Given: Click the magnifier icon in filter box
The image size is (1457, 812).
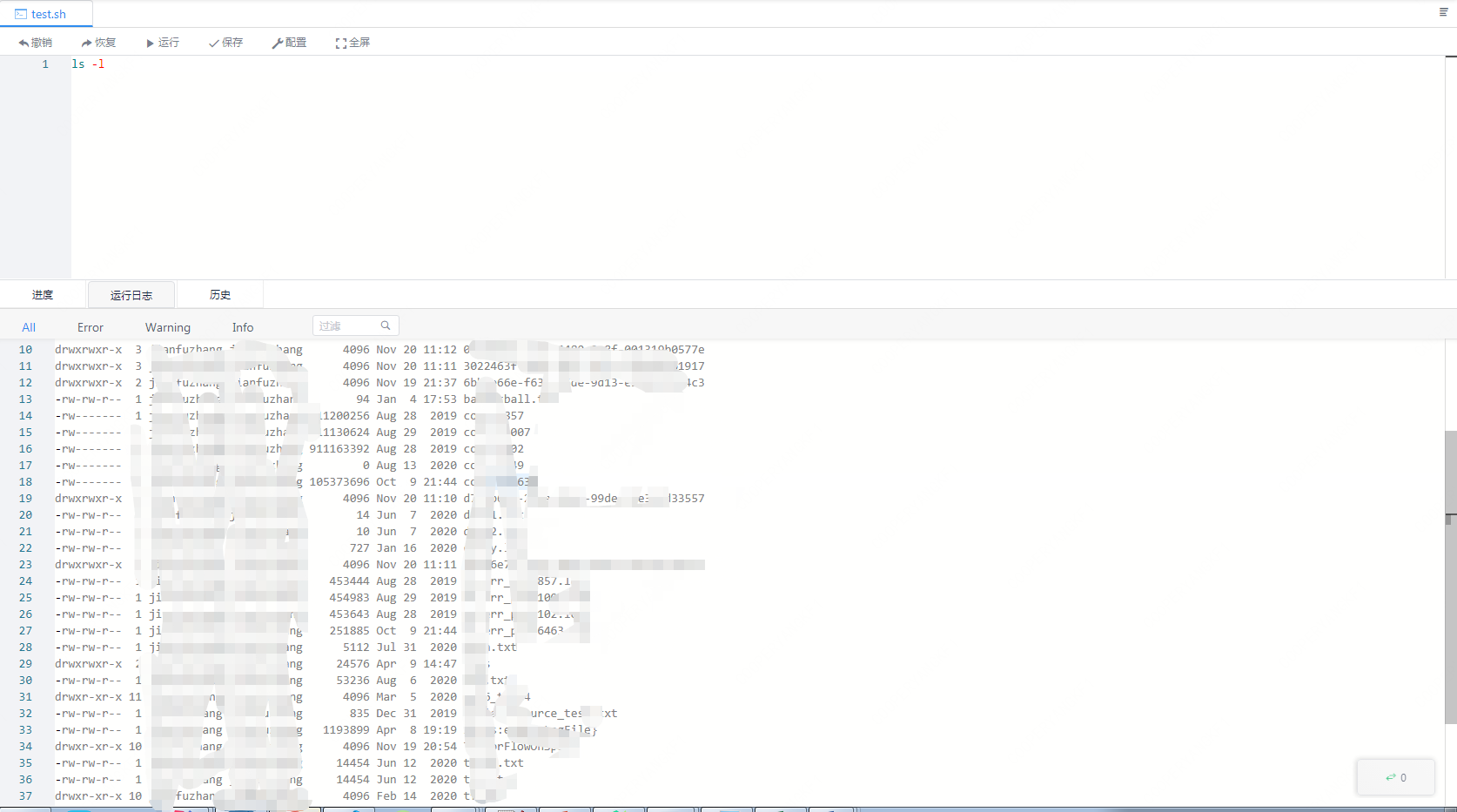Looking at the screenshot, I should tap(386, 325).
